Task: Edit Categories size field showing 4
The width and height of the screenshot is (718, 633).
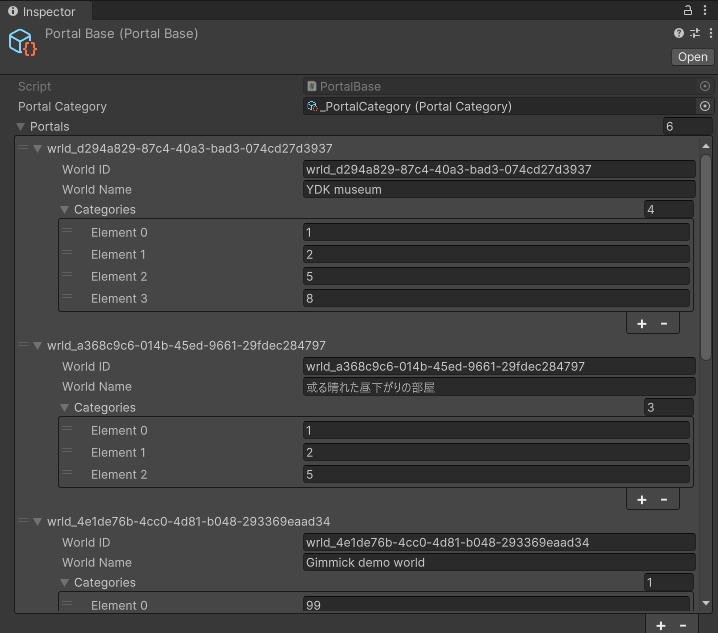Action: 669,210
